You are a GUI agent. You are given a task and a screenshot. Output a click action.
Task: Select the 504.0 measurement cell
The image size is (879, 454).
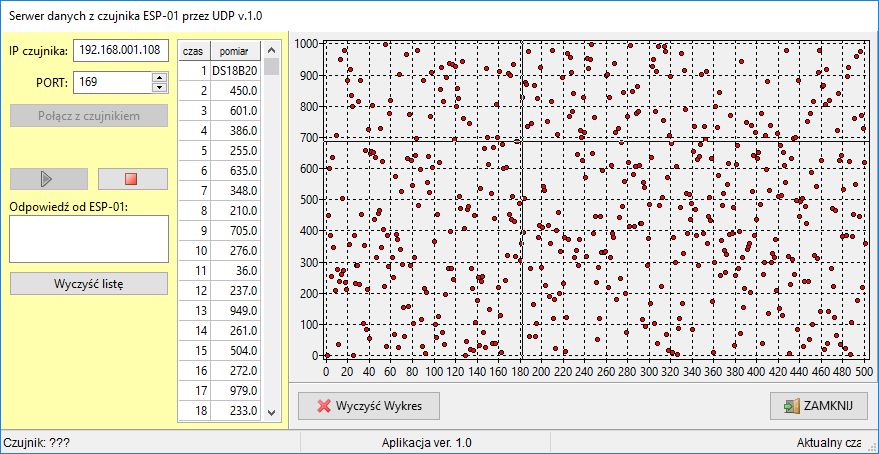(x=235, y=351)
